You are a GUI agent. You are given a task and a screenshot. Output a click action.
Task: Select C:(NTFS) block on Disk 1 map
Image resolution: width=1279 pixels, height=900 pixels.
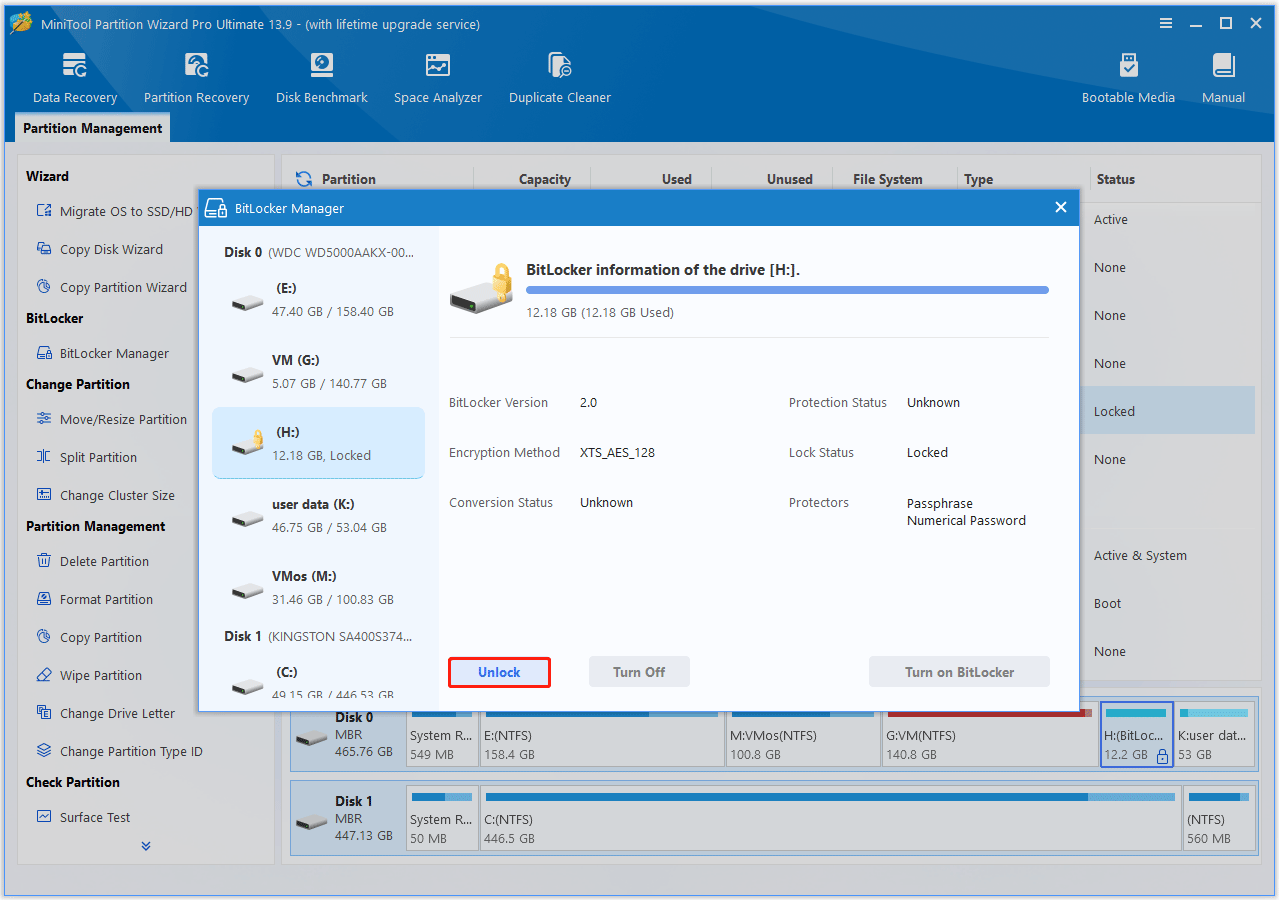829,818
